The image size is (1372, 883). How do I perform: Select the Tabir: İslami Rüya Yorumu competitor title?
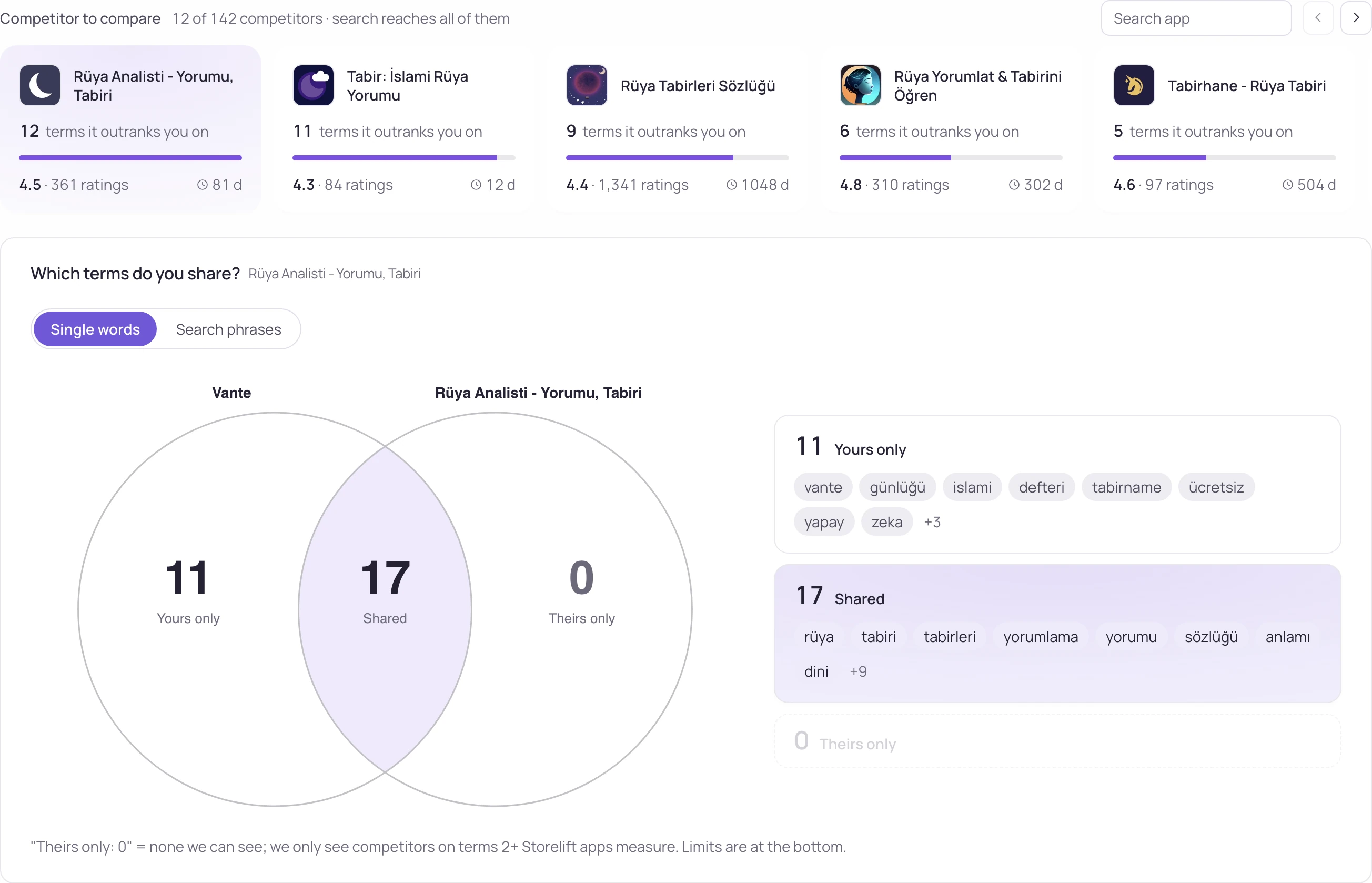click(408, 85)
